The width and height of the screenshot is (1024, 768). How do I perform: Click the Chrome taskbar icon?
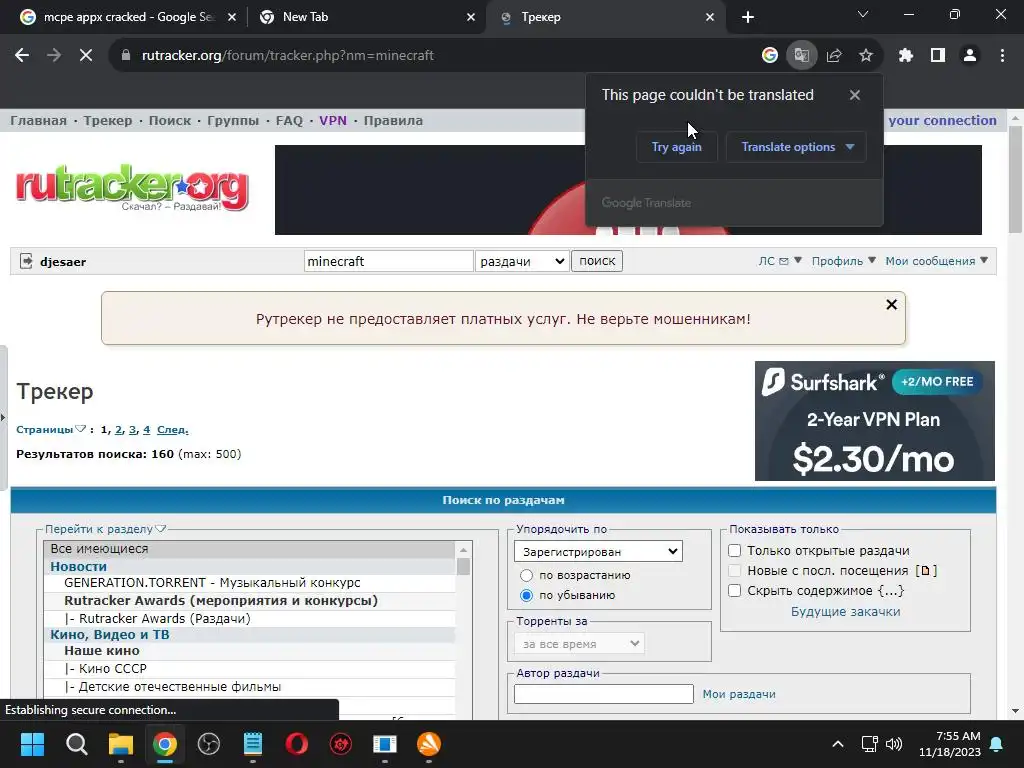pos(165,744)
